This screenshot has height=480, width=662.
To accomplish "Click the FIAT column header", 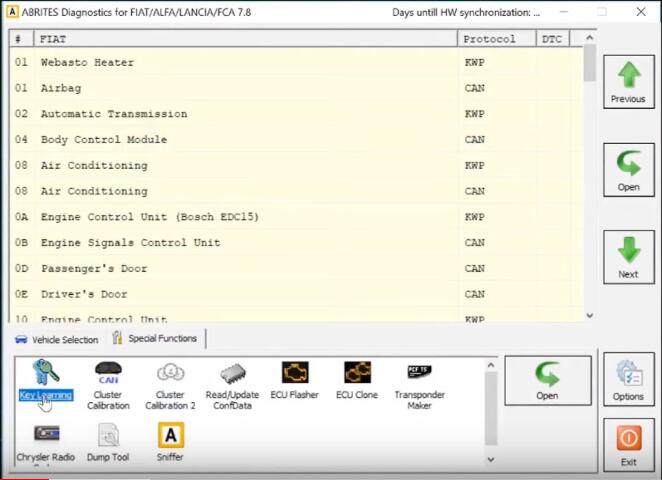I will 245,39.
